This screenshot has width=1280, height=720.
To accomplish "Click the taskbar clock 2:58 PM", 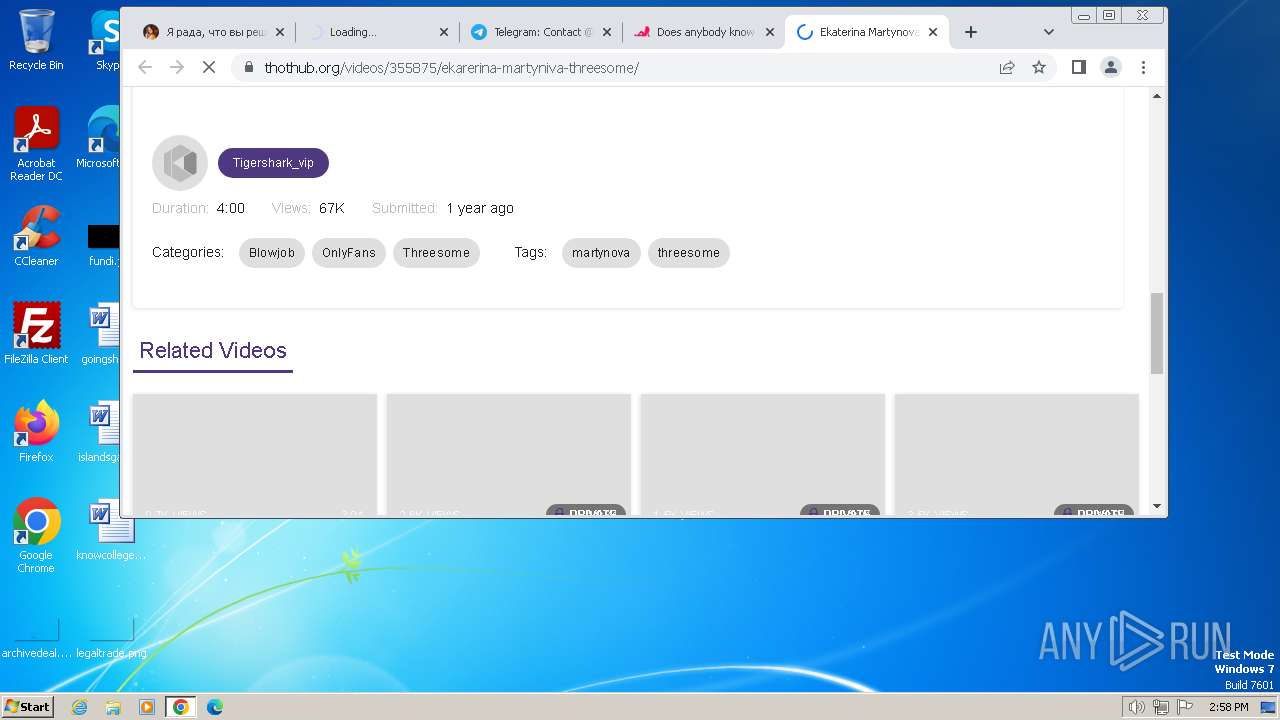I will coord(1228,707).
